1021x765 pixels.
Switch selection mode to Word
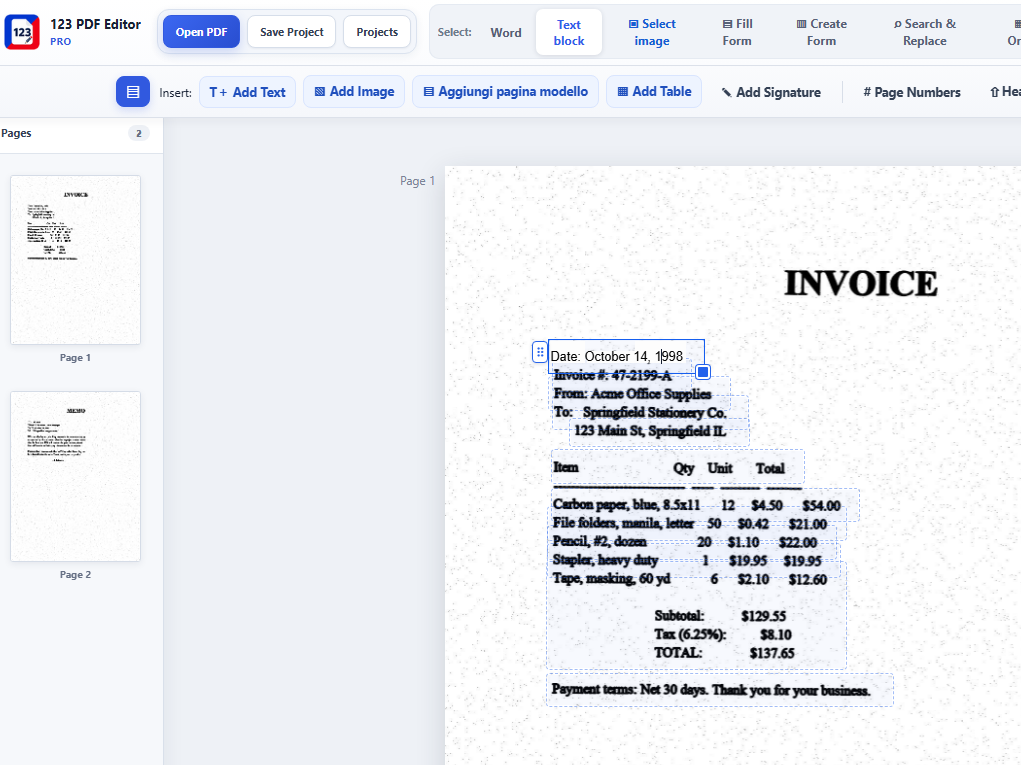pyautogui.click(x=506, y=33)
